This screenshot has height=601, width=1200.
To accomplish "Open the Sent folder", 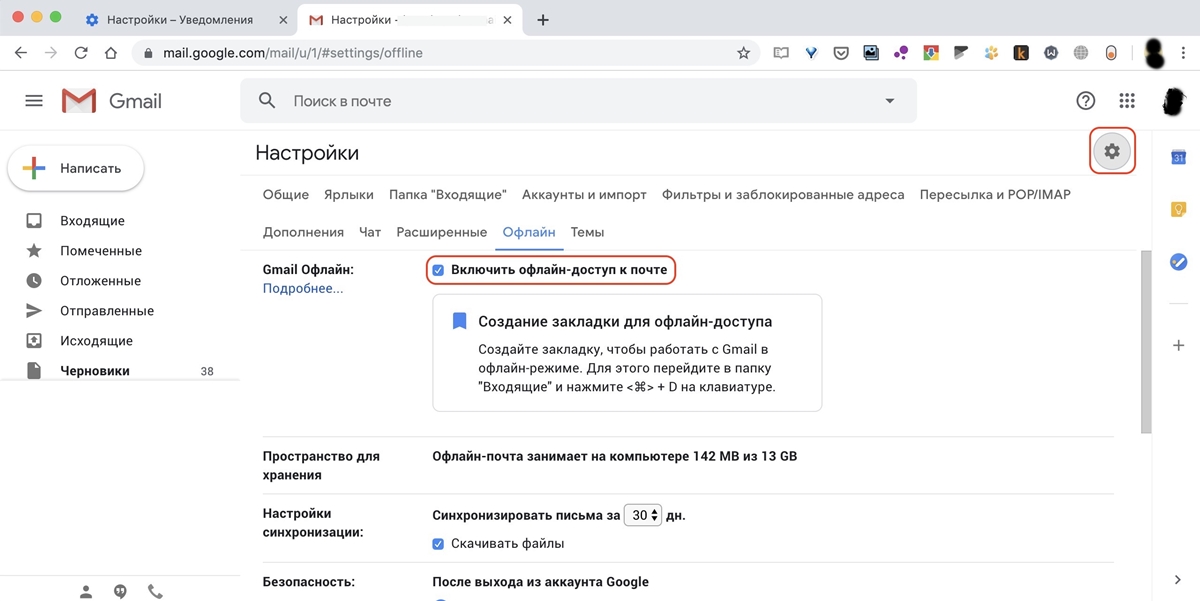I will tap(107, 311).
